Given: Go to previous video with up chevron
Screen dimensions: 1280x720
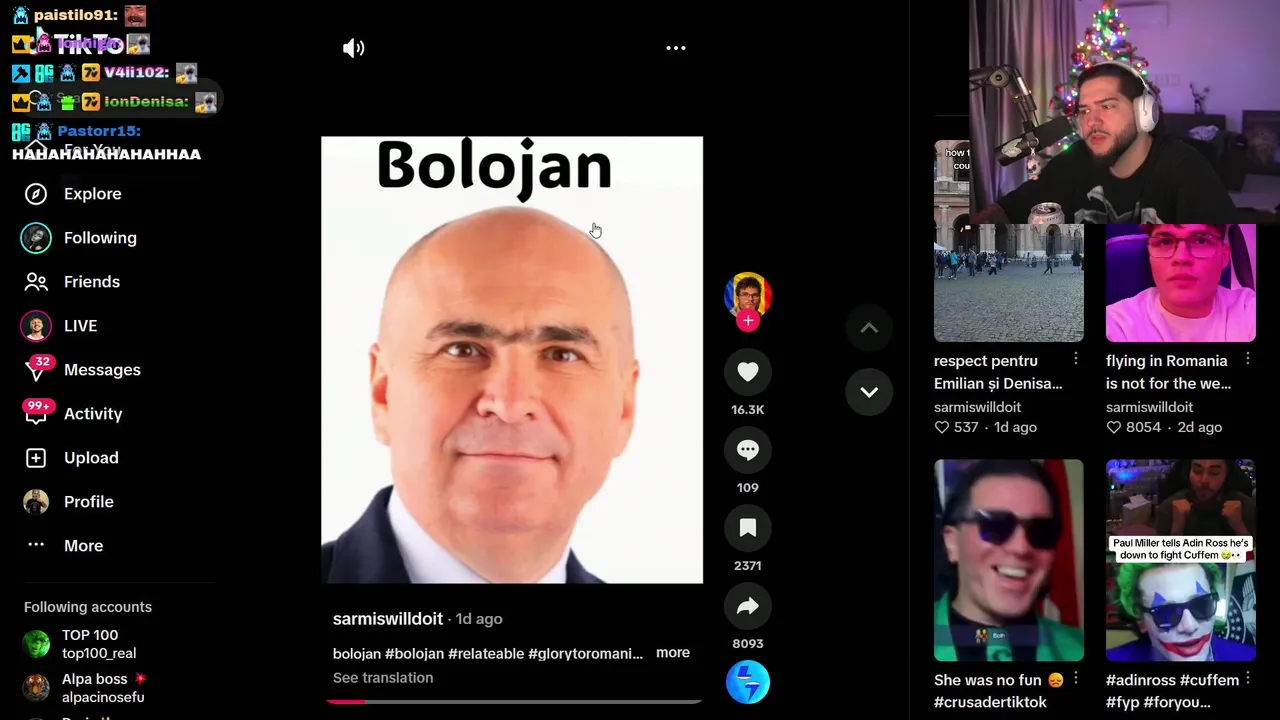Looking at the screenshot, I should tap(869, 328).
